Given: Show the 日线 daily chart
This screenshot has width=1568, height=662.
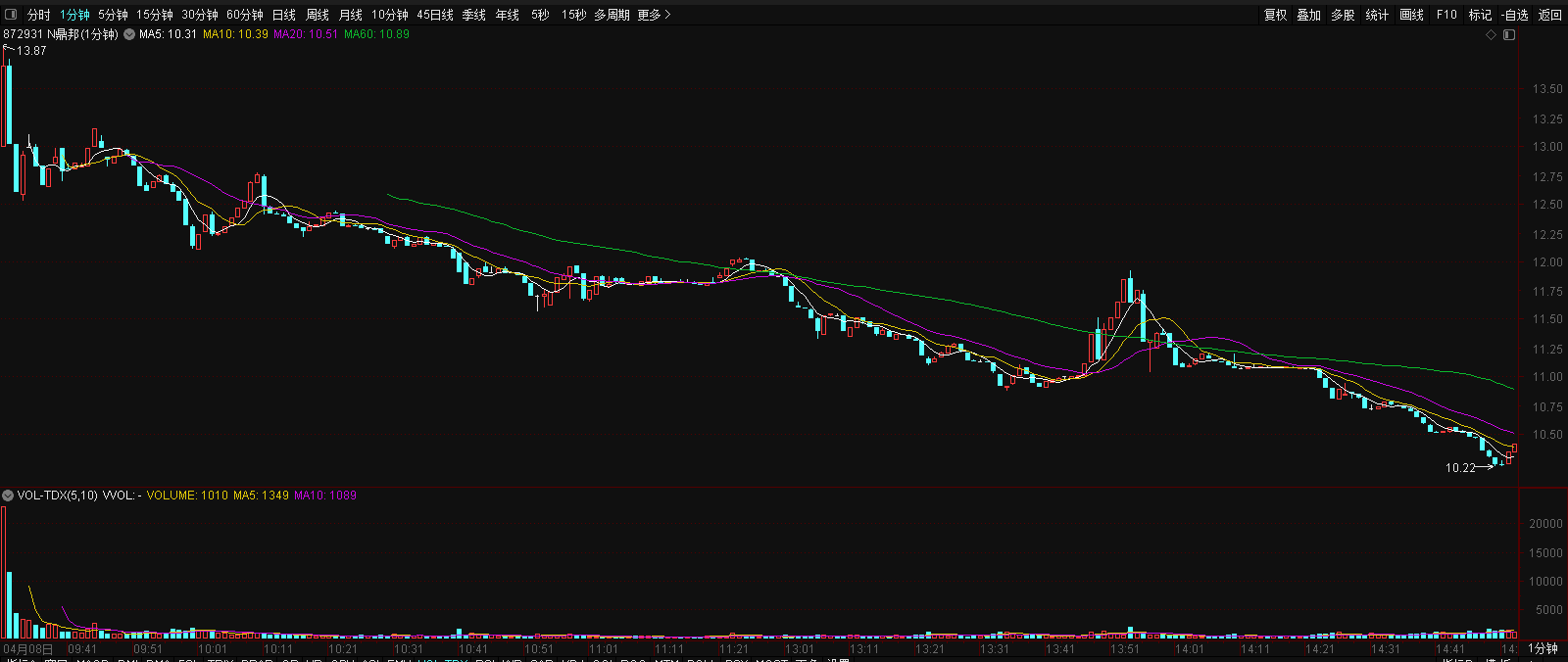Looking at the screenshot, I should (284, 15).
